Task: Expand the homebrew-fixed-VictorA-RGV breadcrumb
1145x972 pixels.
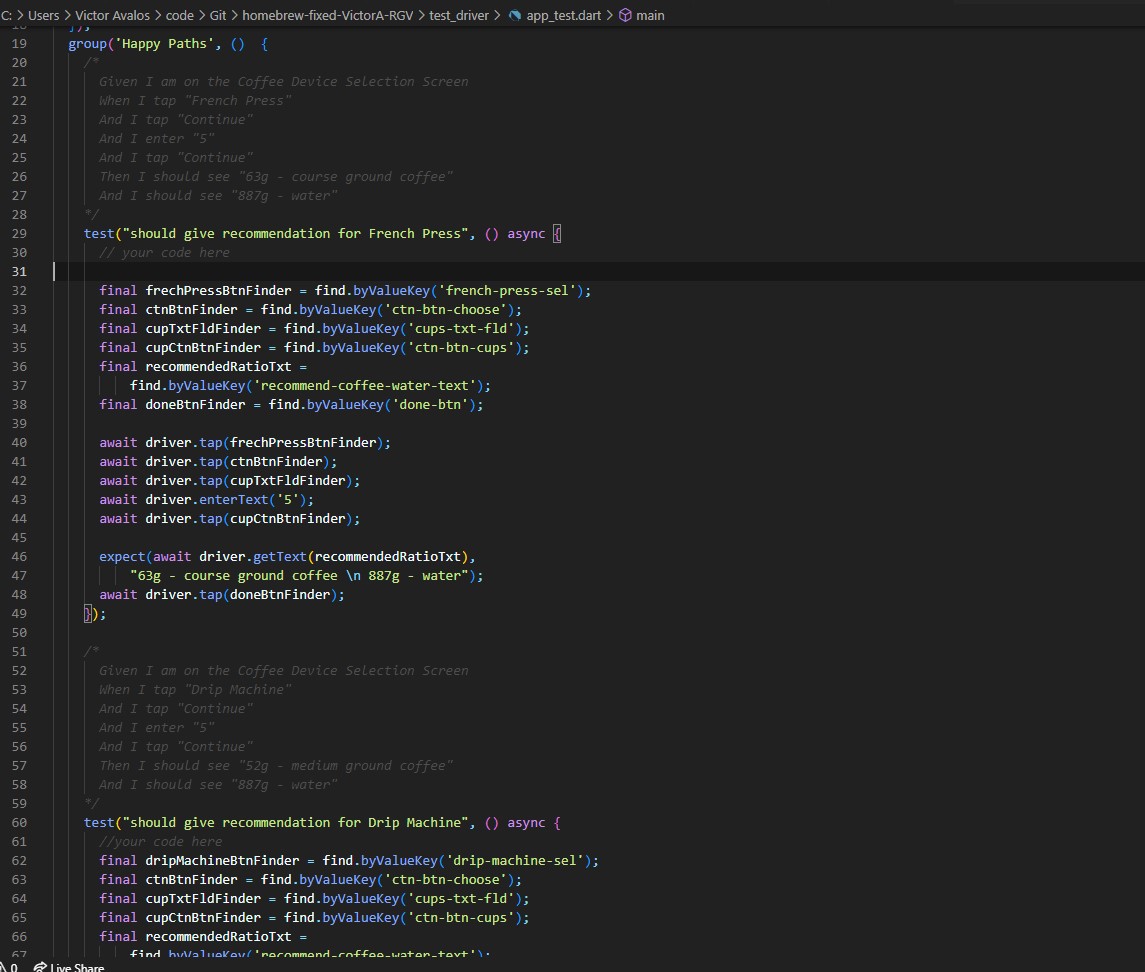Action: tap(327, 16)
